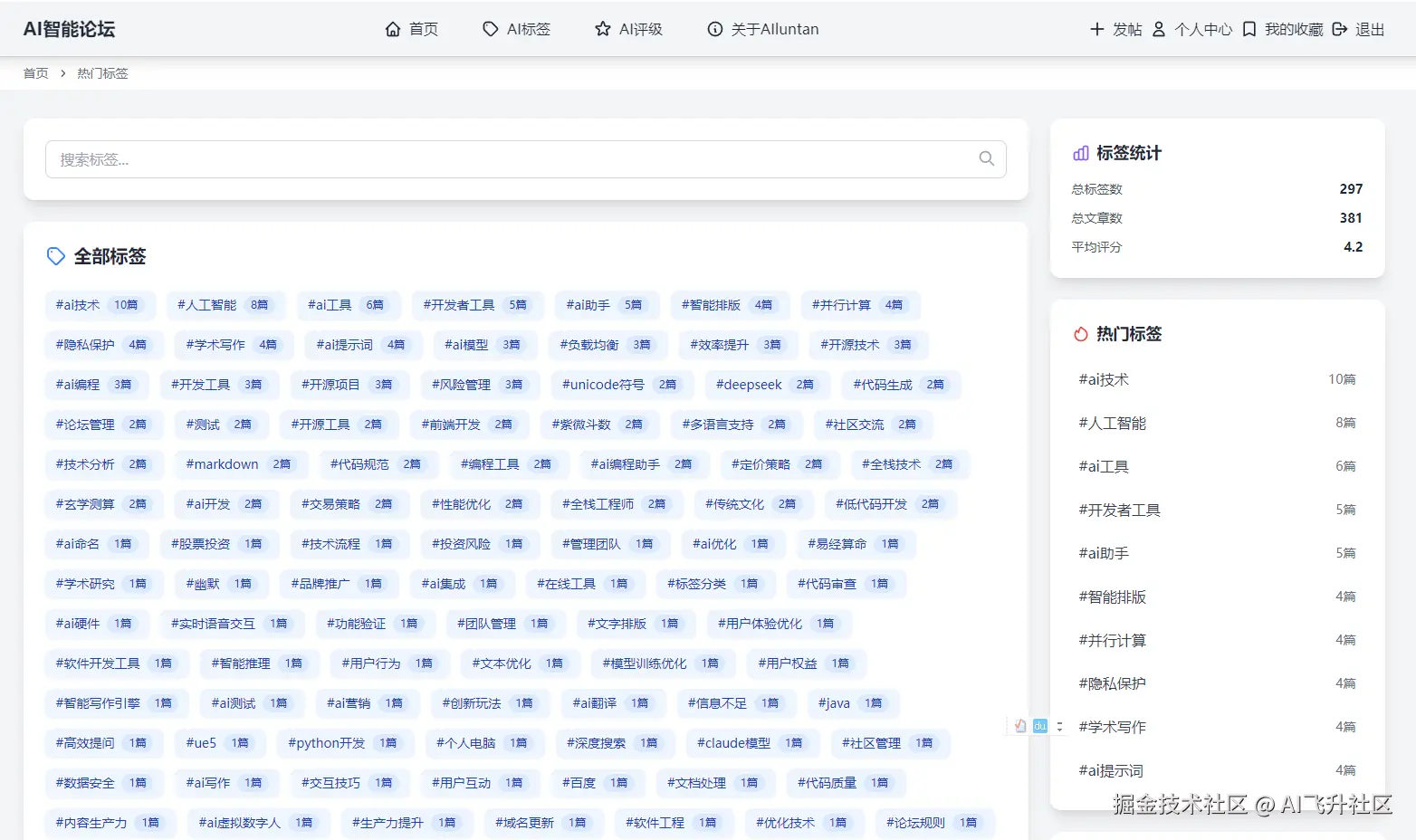Image resolution: width=1416 pixels, height=840 pixels.
Task: Click the #claude模型 tag chip
Action: click(x=753, y=743)
